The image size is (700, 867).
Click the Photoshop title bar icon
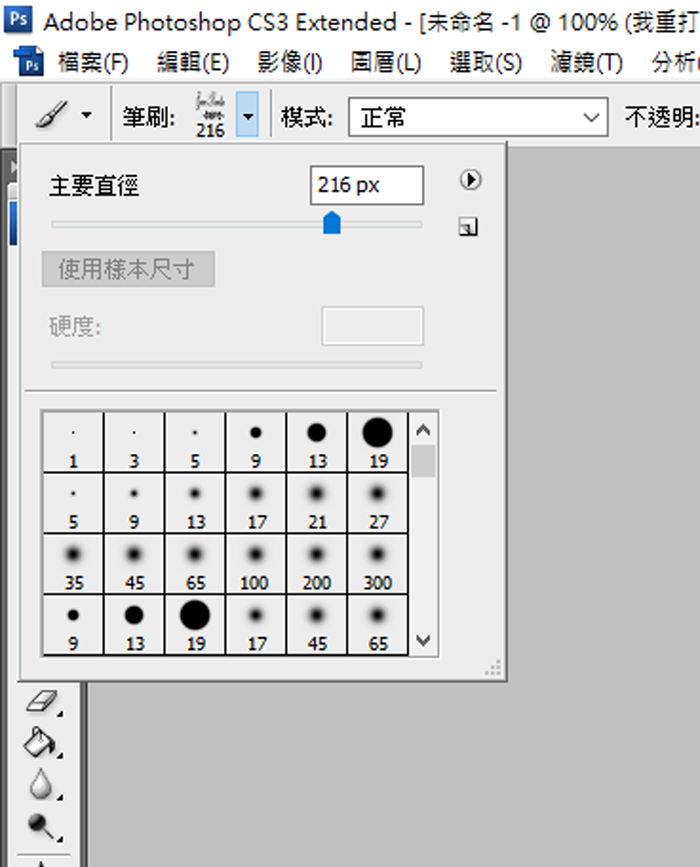[18, 19]
